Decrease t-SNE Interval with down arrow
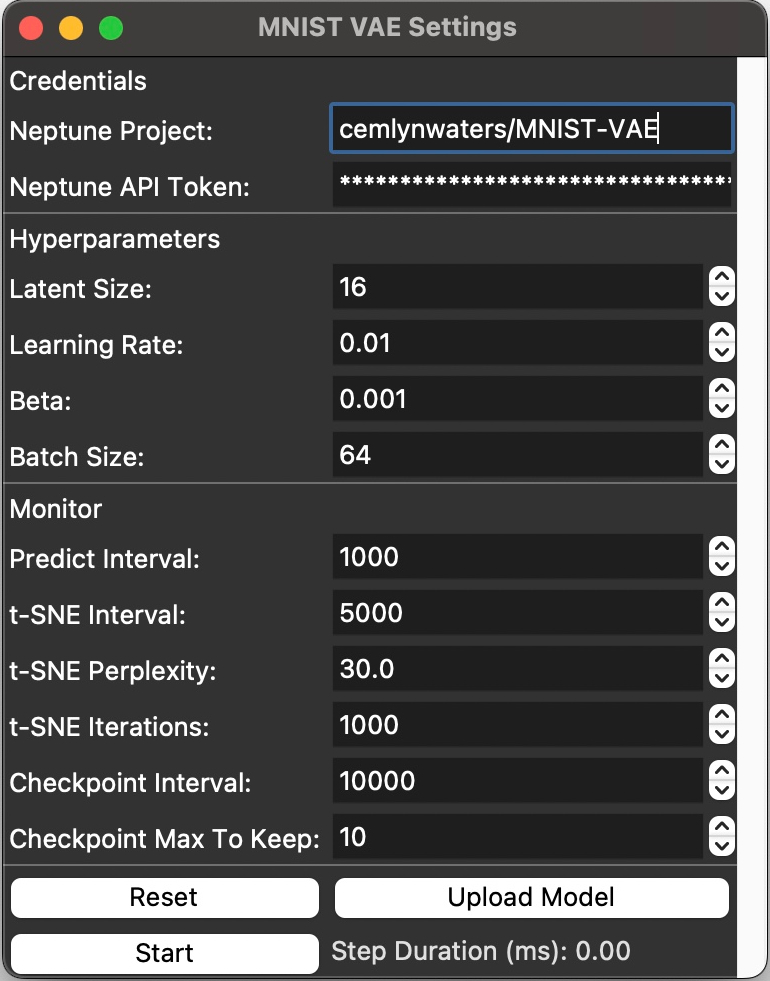The height and width of the screenshot is (981, 770). (722, 622)
